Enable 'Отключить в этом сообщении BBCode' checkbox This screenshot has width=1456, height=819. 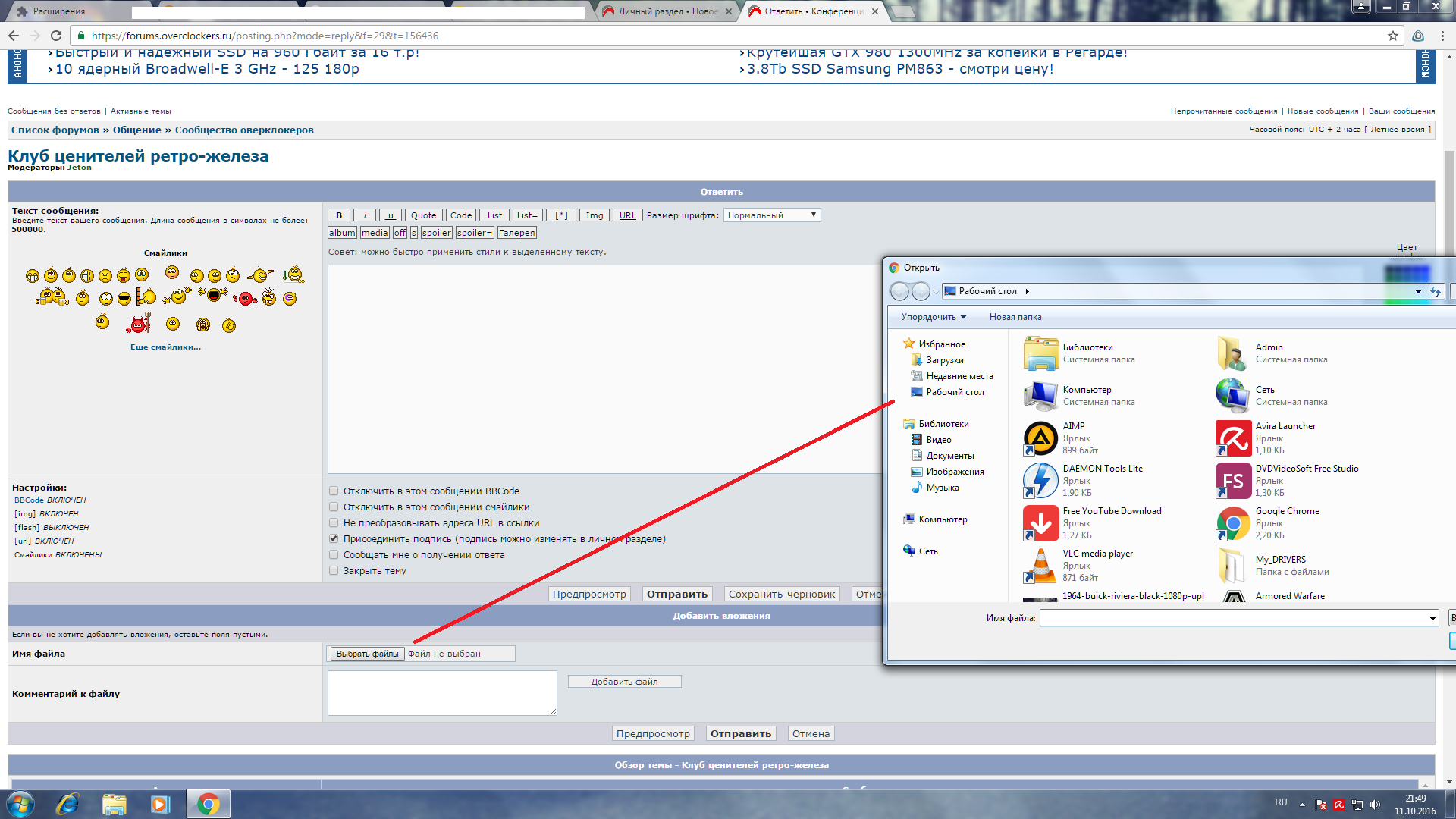click(334, 491)
